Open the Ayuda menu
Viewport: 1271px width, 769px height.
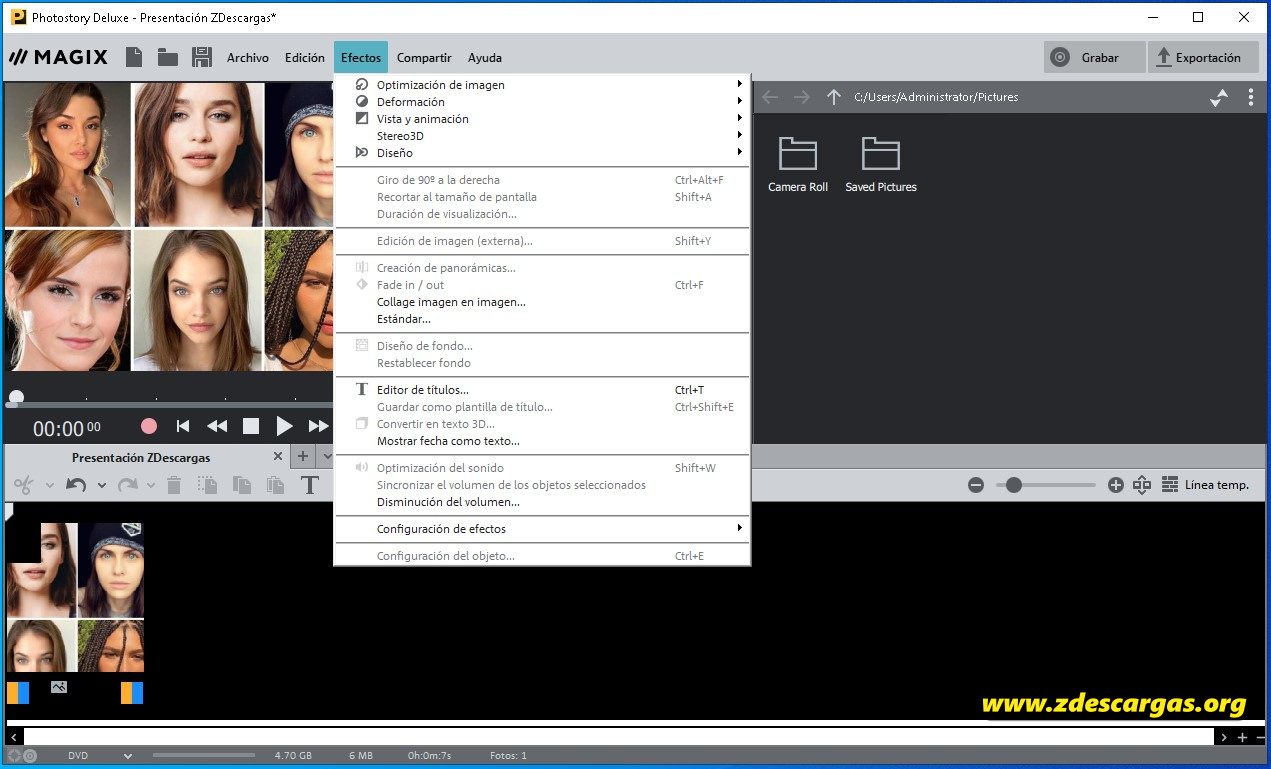[485, 58]
